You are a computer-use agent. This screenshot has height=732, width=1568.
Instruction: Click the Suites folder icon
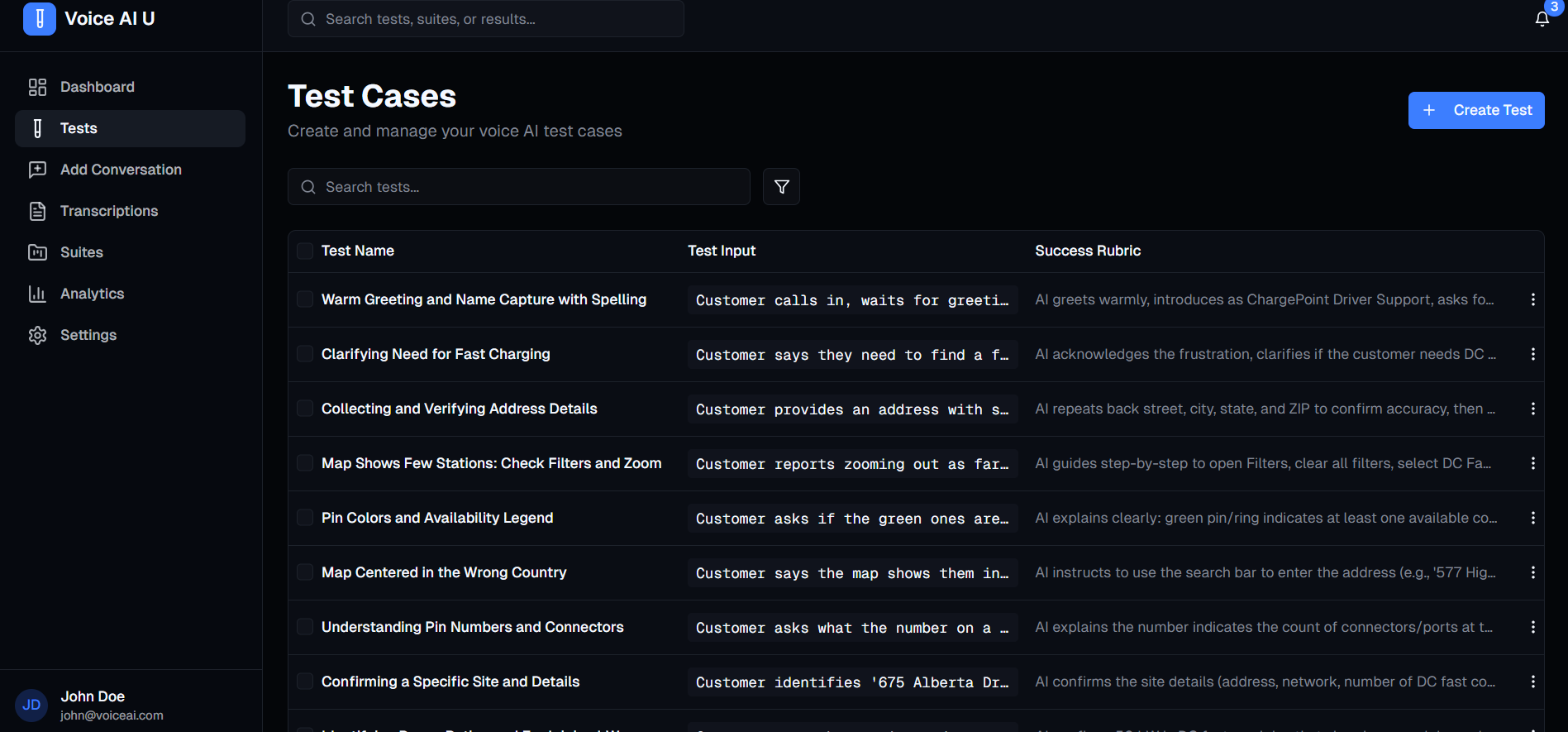click(37, 252)
